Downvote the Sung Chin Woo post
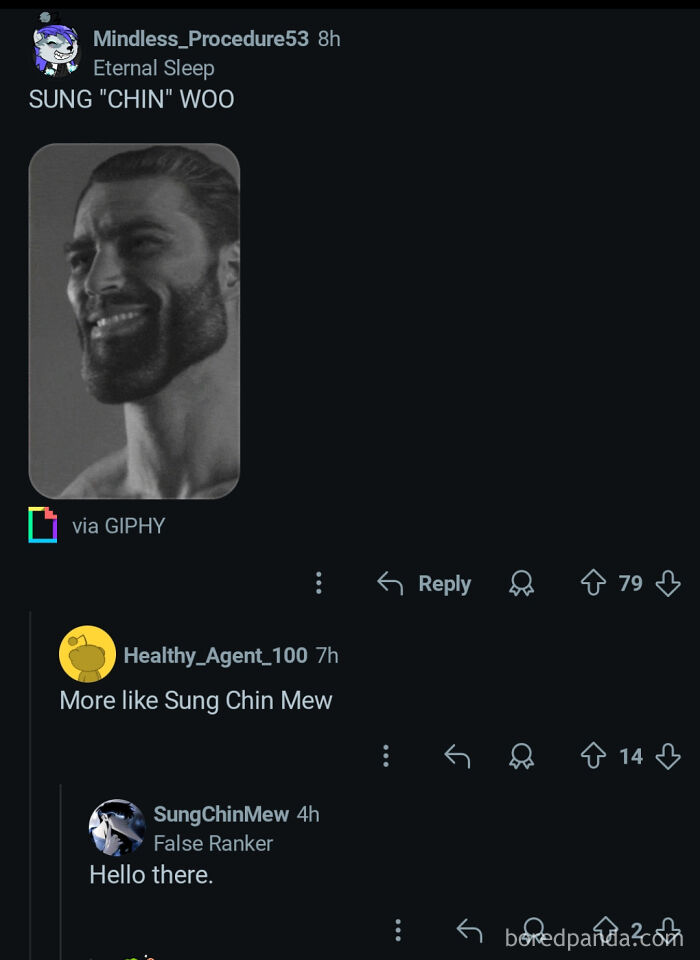 click(668, 583)
